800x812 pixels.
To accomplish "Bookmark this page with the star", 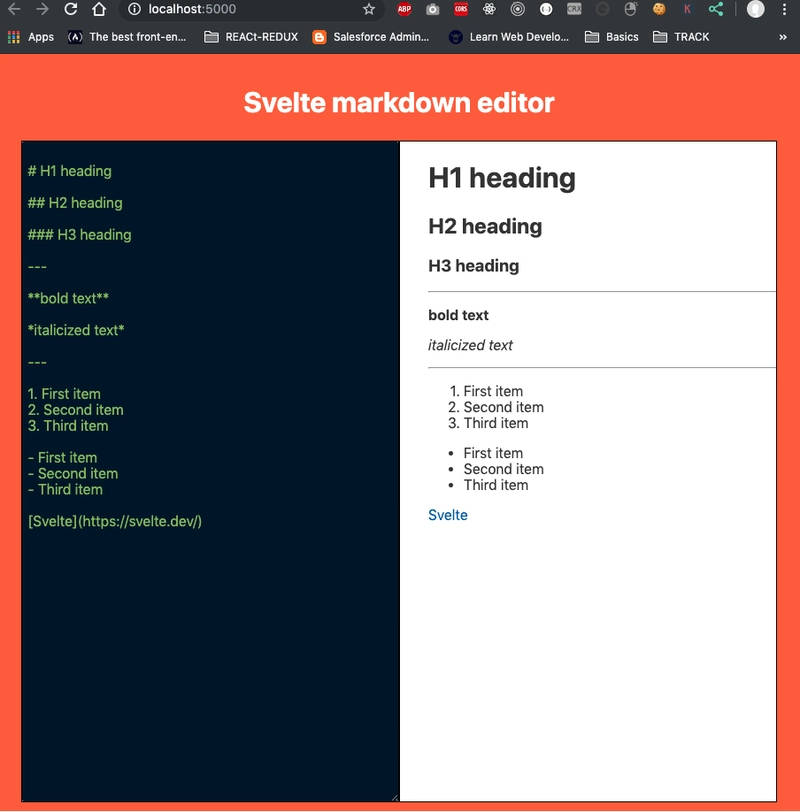I will pos(369,9).
